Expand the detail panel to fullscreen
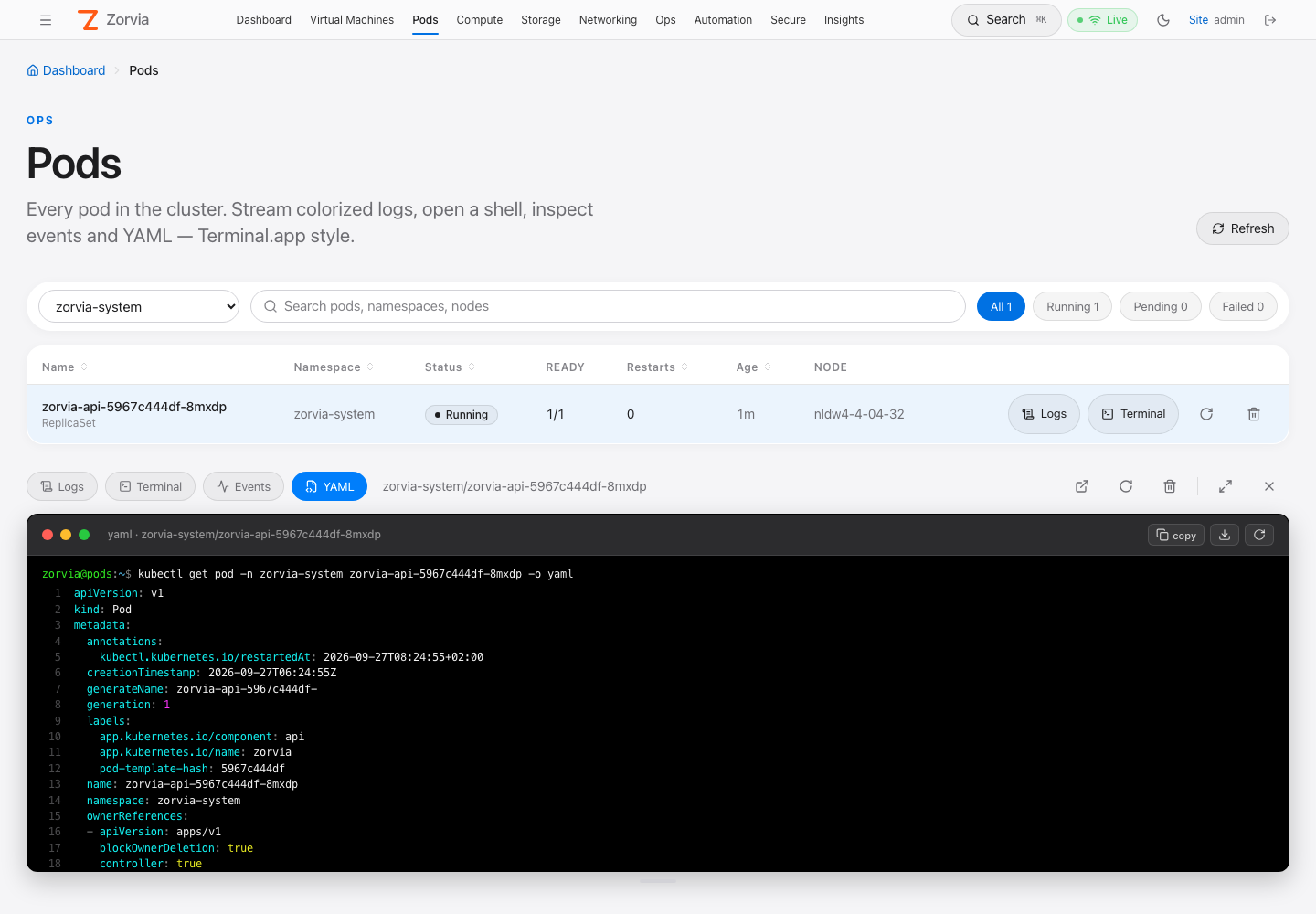 point(1226,486)
